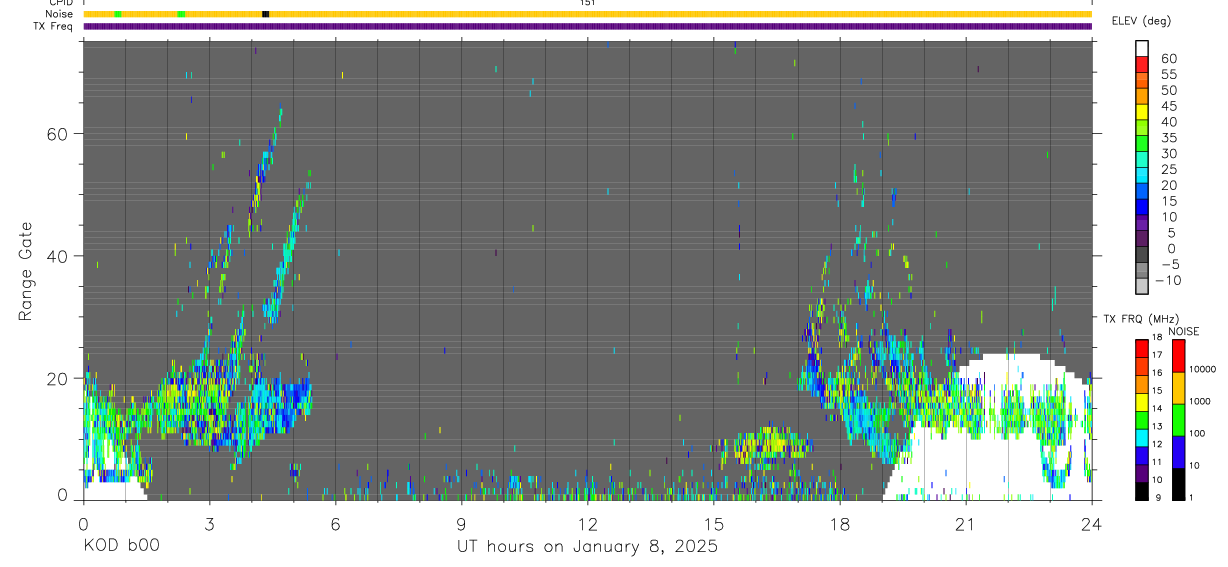Click the '30' label on elevation colorbar
Screen dimensions: 1228x567
(x=1168, y=153)
